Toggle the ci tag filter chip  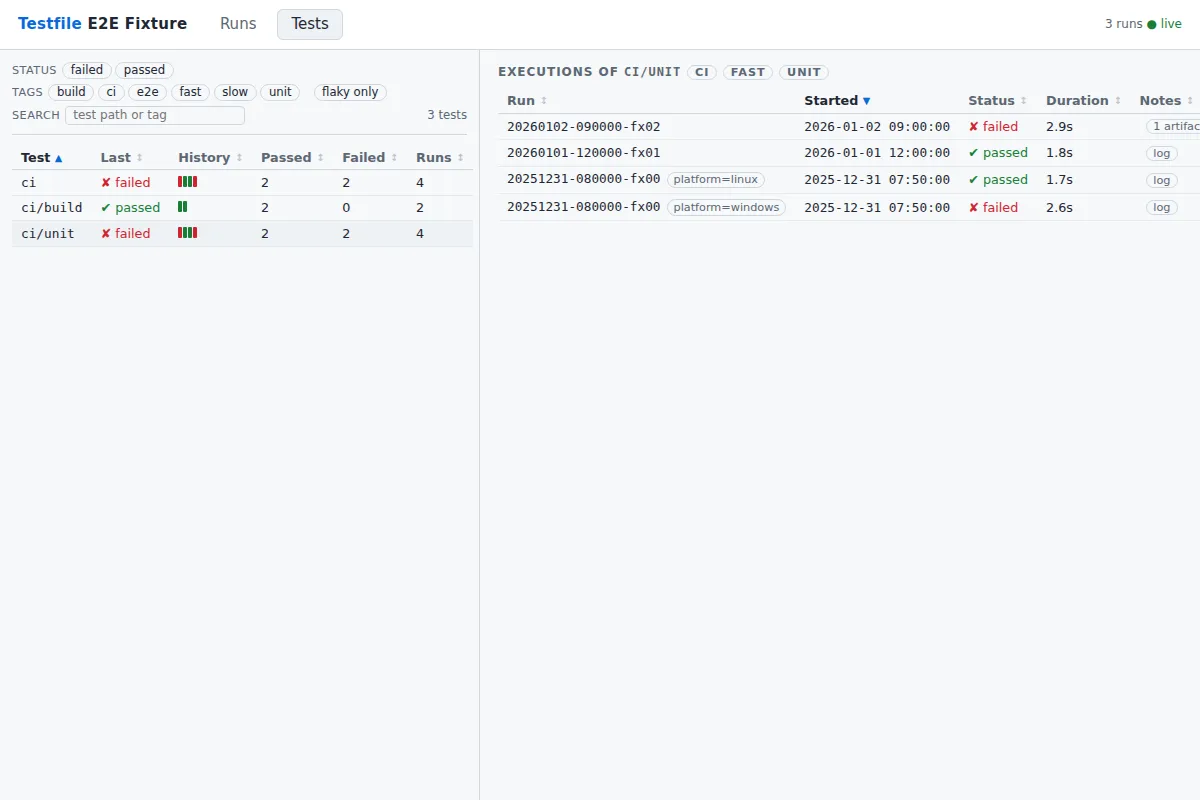111,92
